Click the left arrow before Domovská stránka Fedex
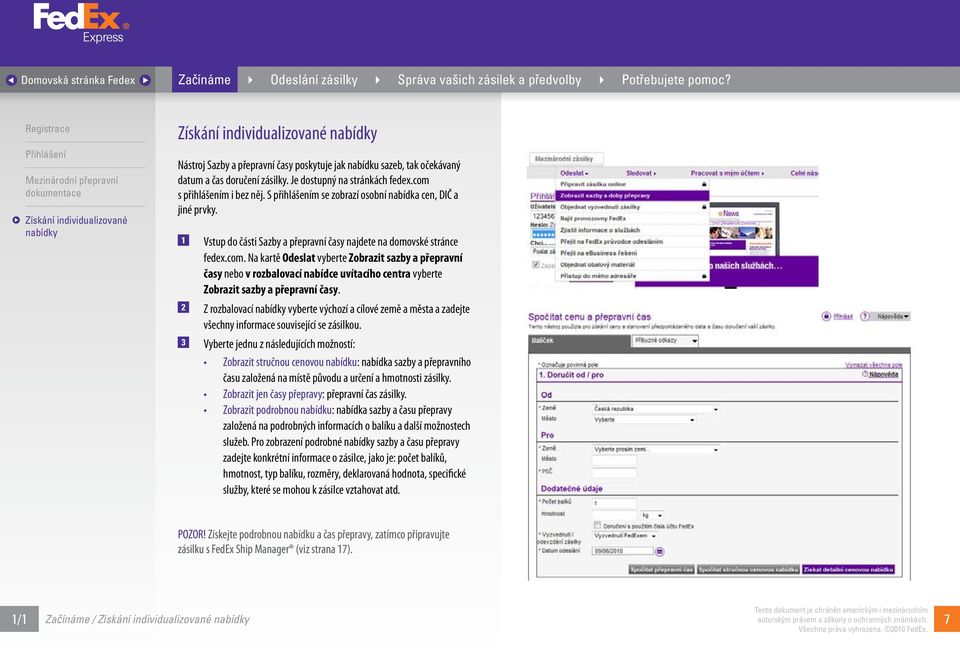 (x=11, y=80)
